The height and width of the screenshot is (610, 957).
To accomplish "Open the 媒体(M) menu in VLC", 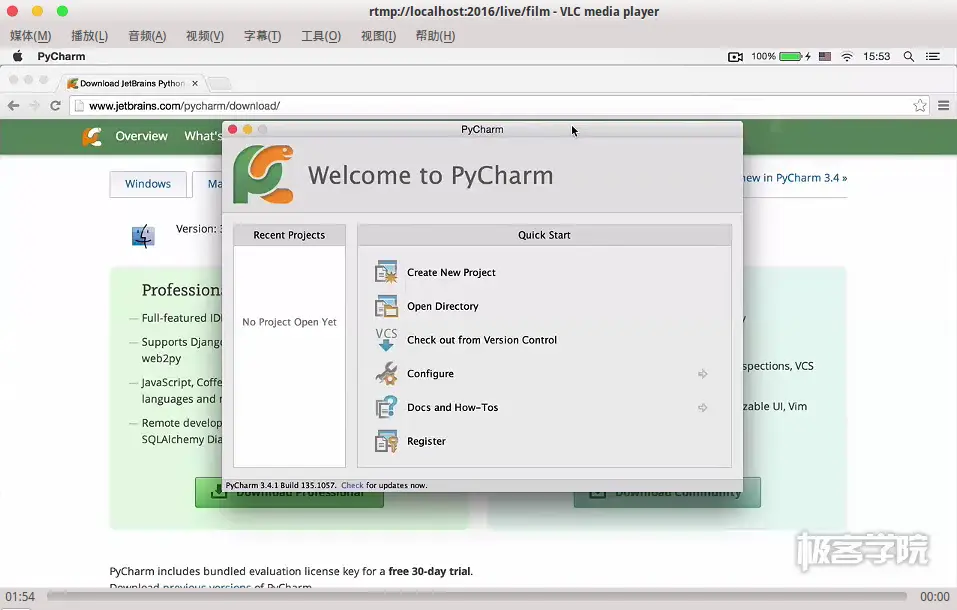I will coord(31,36).
